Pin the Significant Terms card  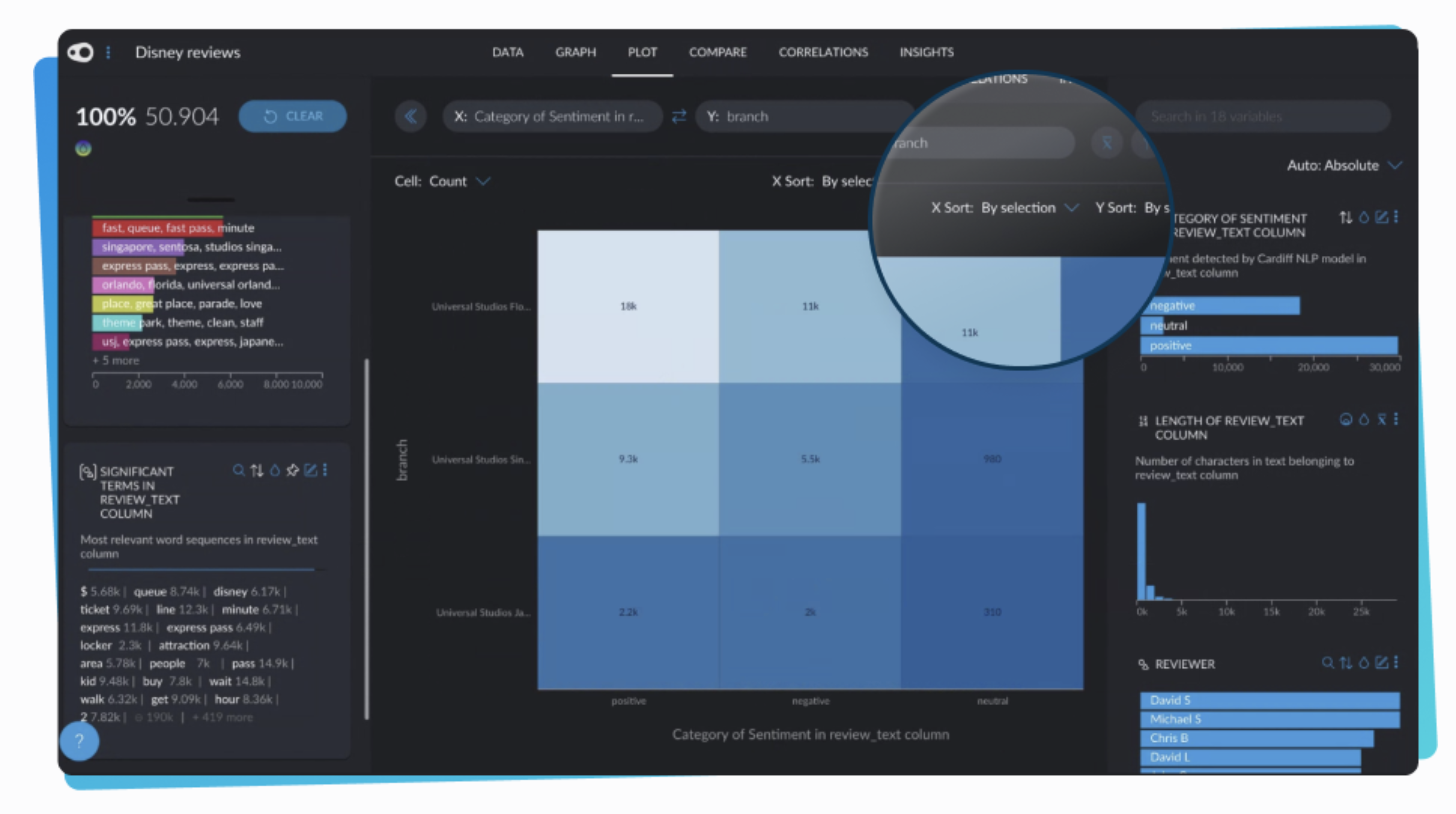(x=292, y=470)
